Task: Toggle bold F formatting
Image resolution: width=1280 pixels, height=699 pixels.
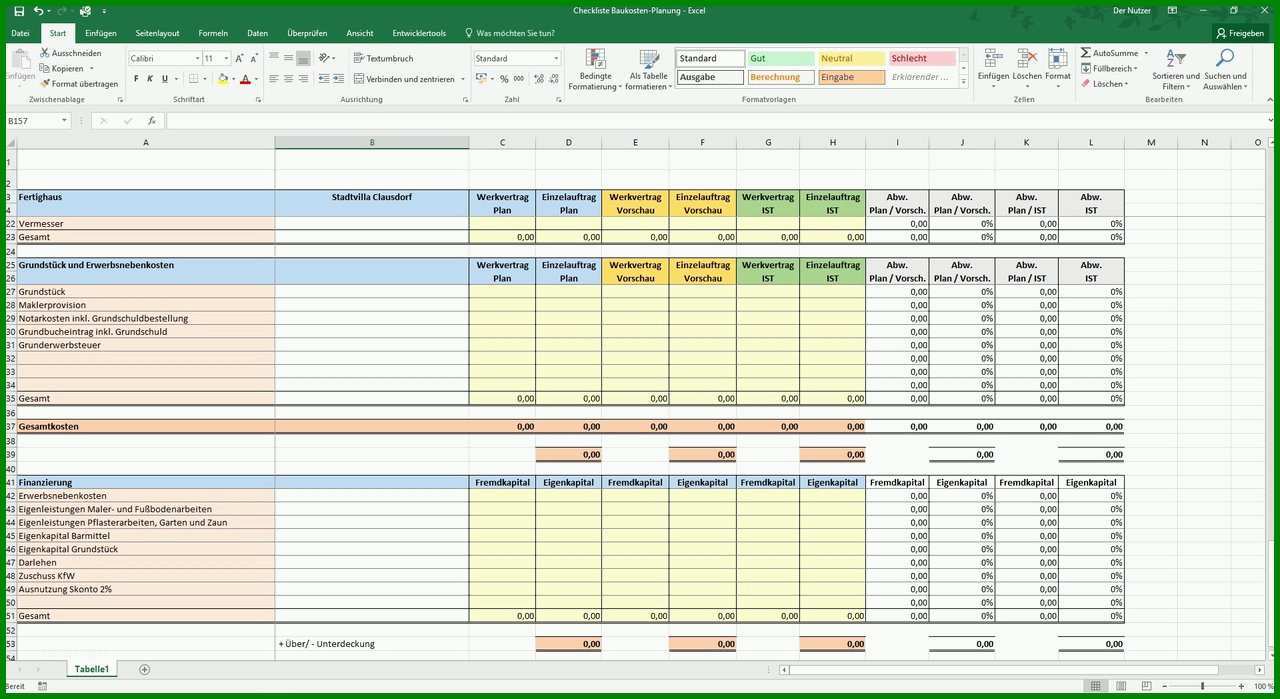Action: [135, 79]
